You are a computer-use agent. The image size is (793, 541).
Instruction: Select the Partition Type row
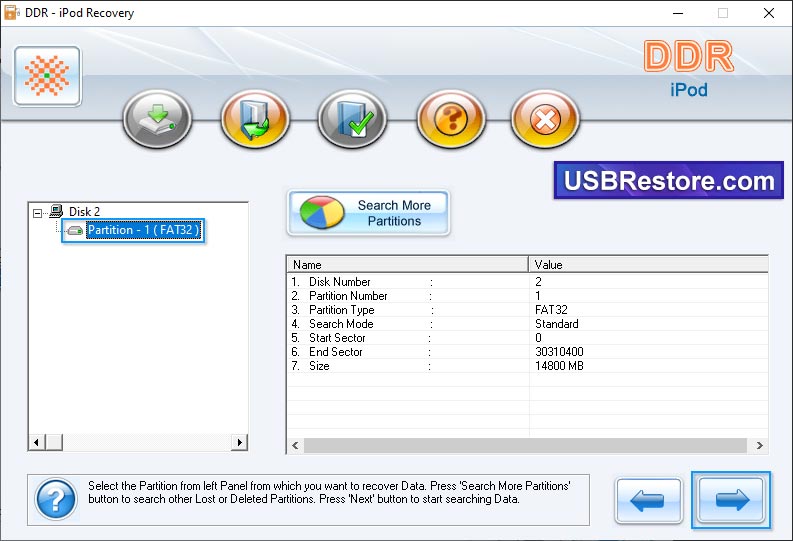[527, 310]
